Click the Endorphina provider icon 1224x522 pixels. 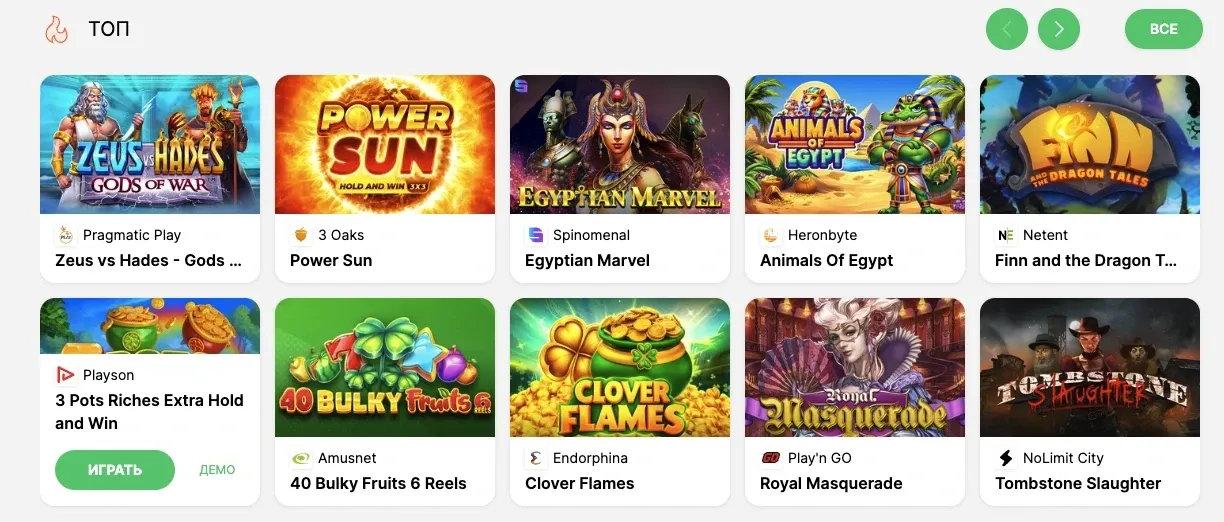click(x=535, y=458)
